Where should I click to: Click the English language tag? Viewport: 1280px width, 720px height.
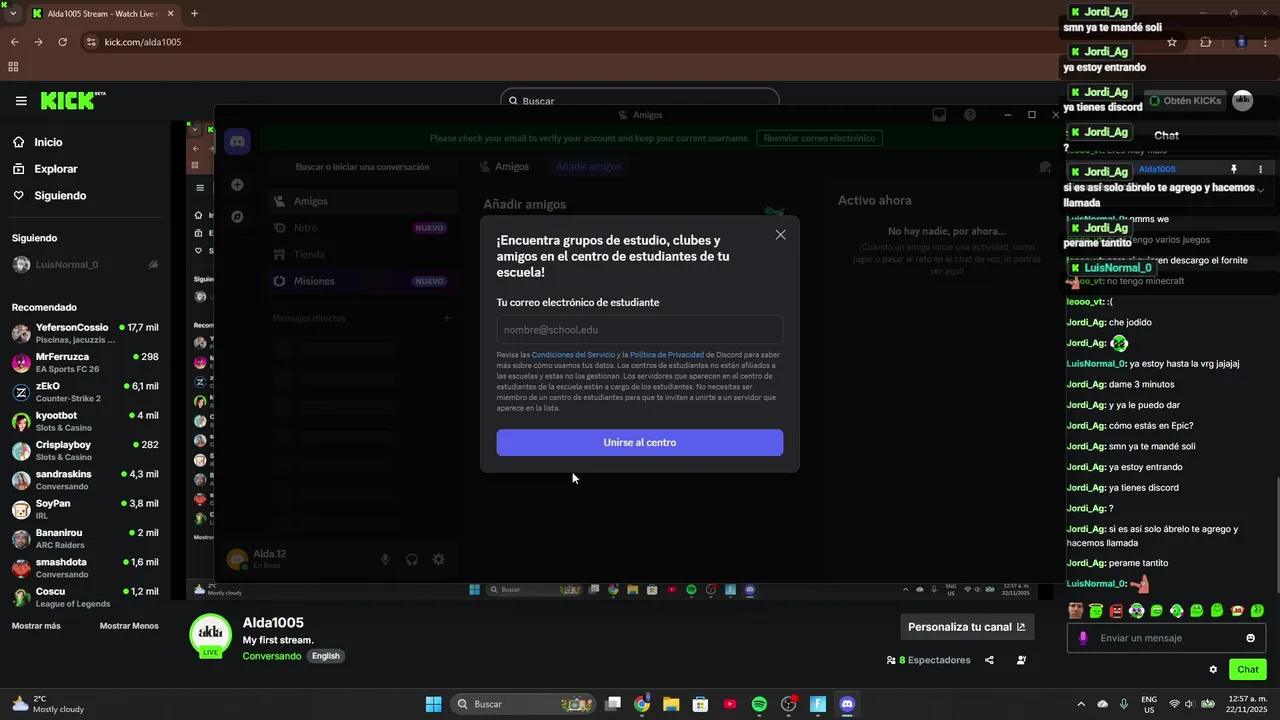click(325, 656)
